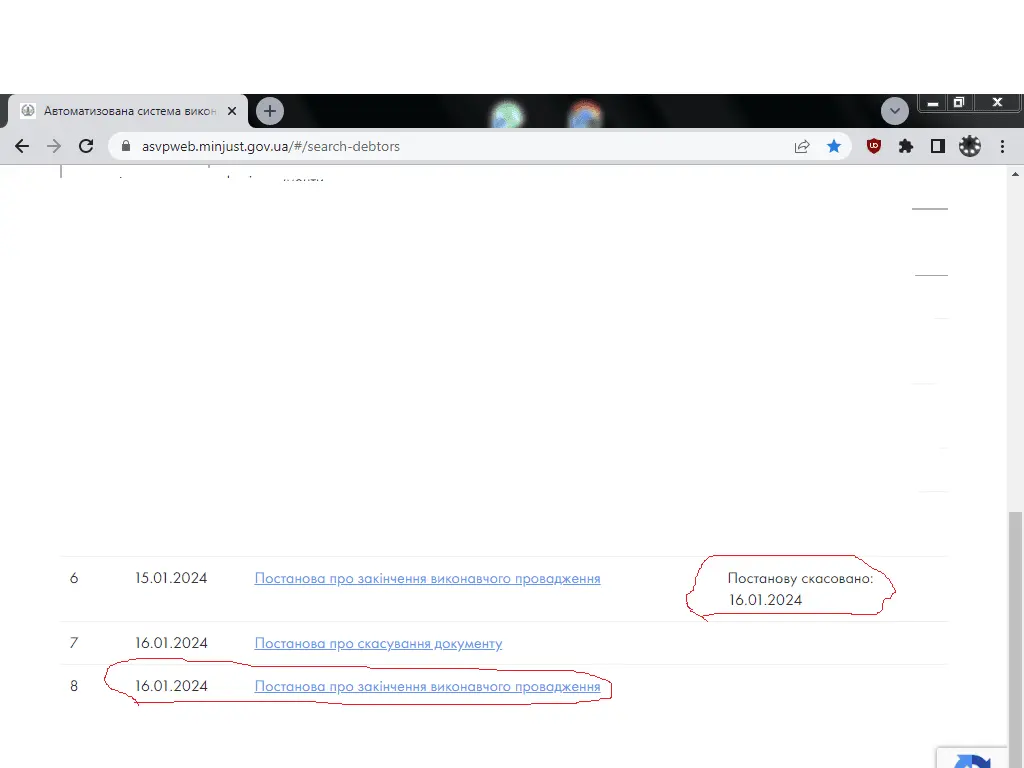
Task: Toggle the browser side panel
Action: click(x=937, y=146)
